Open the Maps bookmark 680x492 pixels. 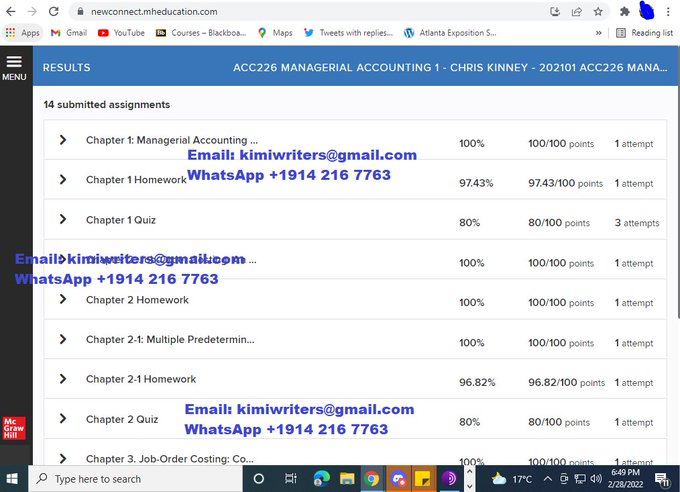[x=275, y=33]
